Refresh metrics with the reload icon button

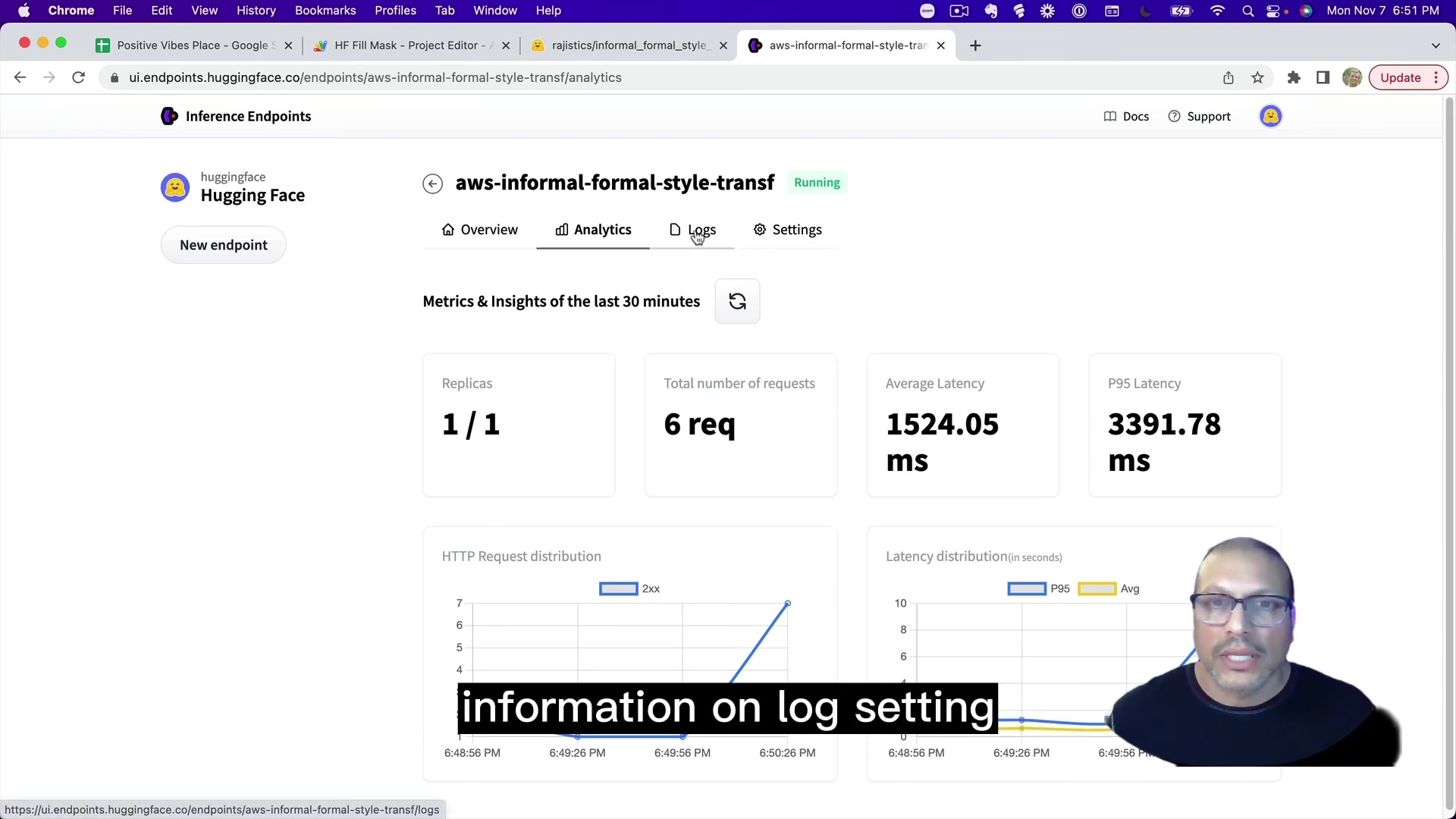point(737,301)
